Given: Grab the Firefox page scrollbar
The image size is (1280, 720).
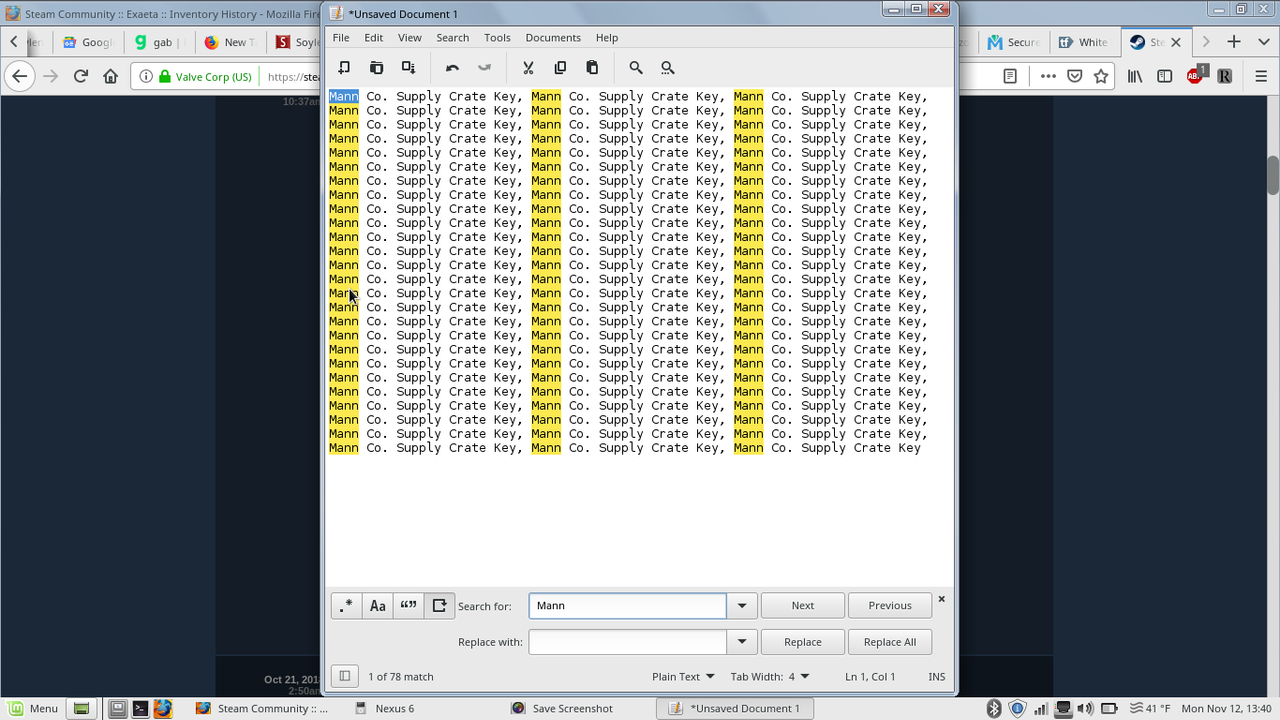Looking at the screenshot, I should click(1273, 176).
